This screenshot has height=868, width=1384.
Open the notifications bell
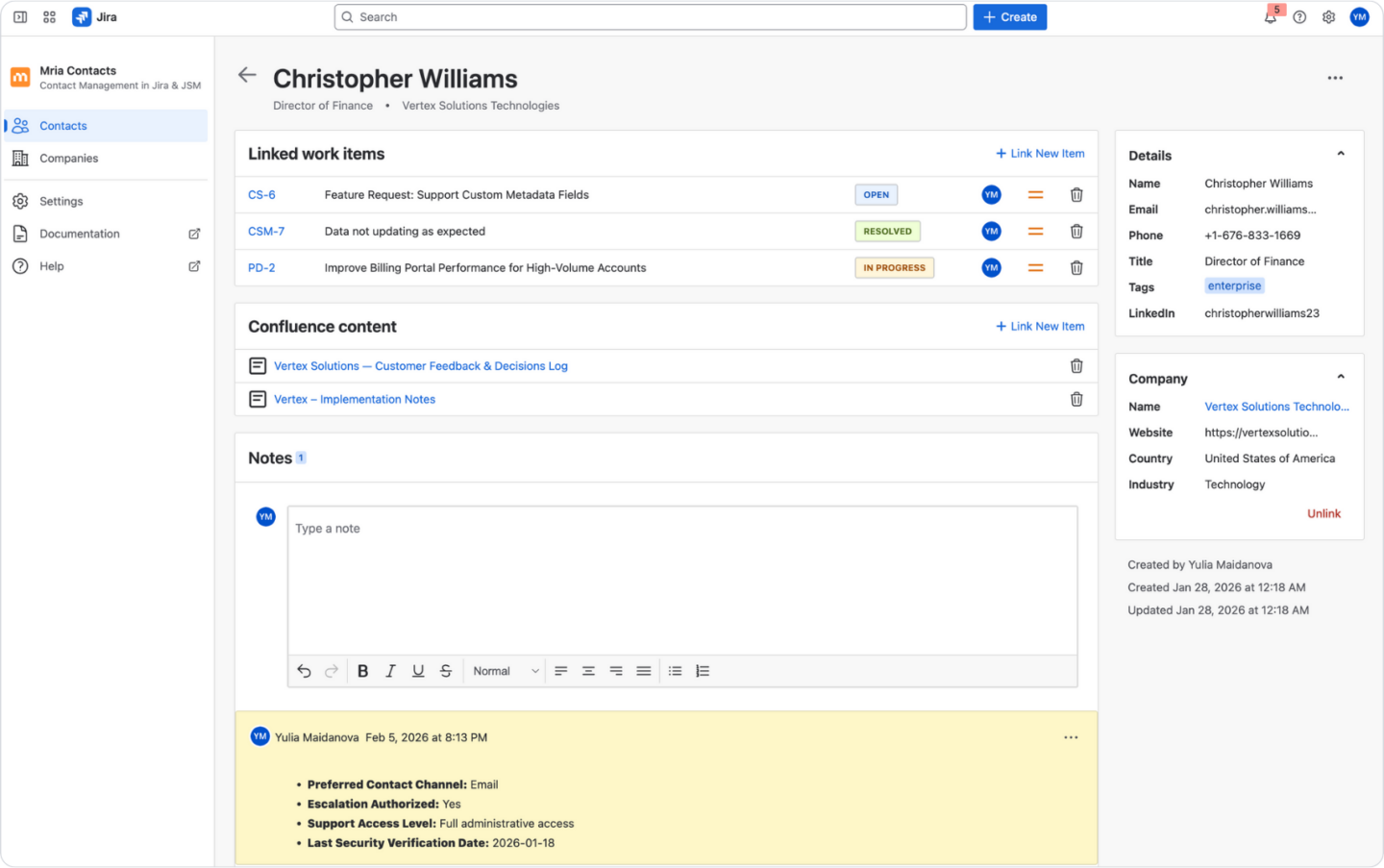pyautogui.click(x=1270, y=17)
